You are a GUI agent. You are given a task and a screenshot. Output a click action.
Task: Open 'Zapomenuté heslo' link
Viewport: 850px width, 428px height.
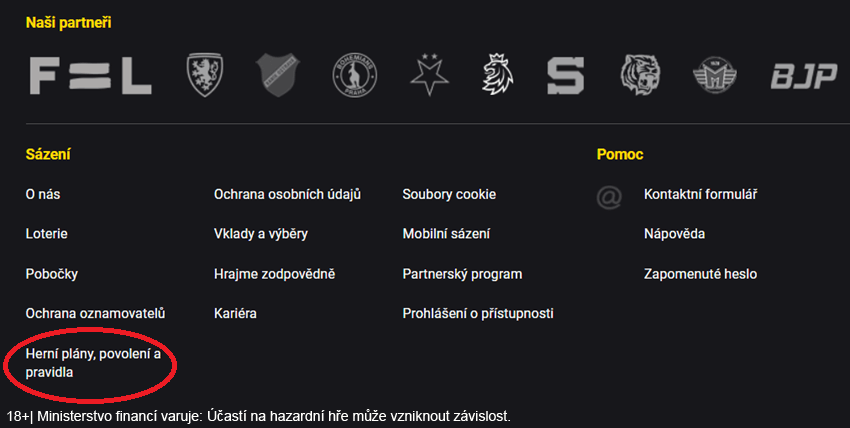[700, 274]
